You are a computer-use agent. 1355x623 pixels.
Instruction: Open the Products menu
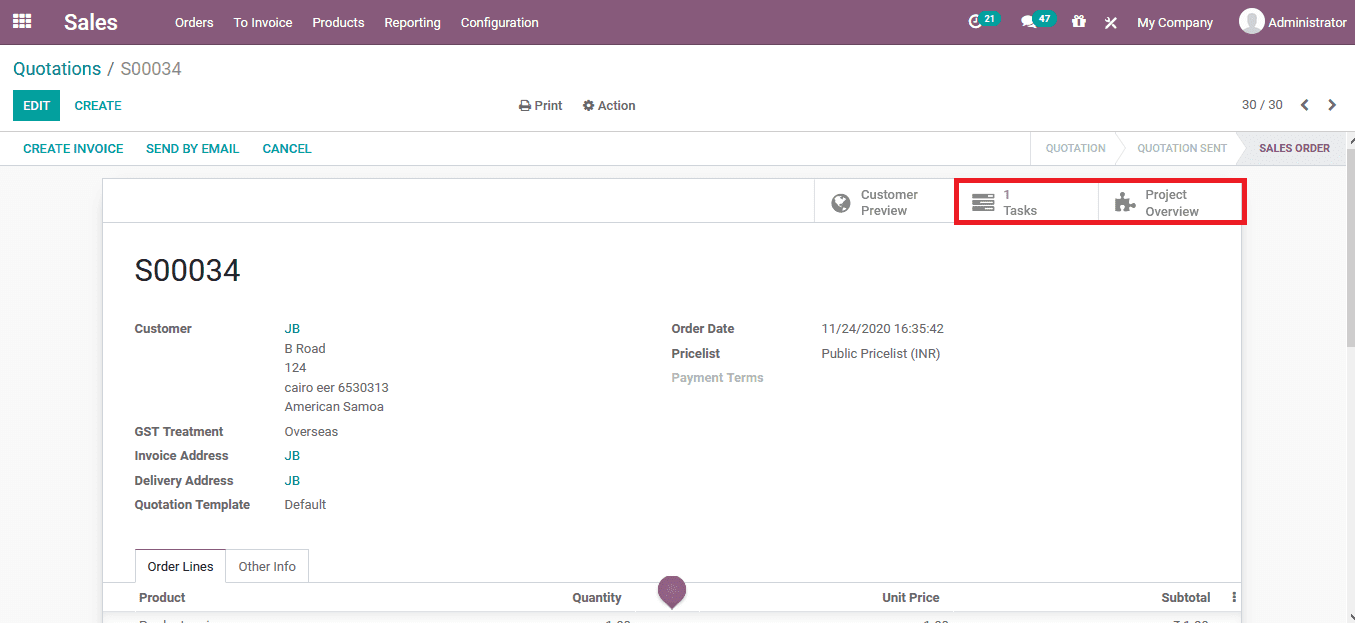[338, 22]
